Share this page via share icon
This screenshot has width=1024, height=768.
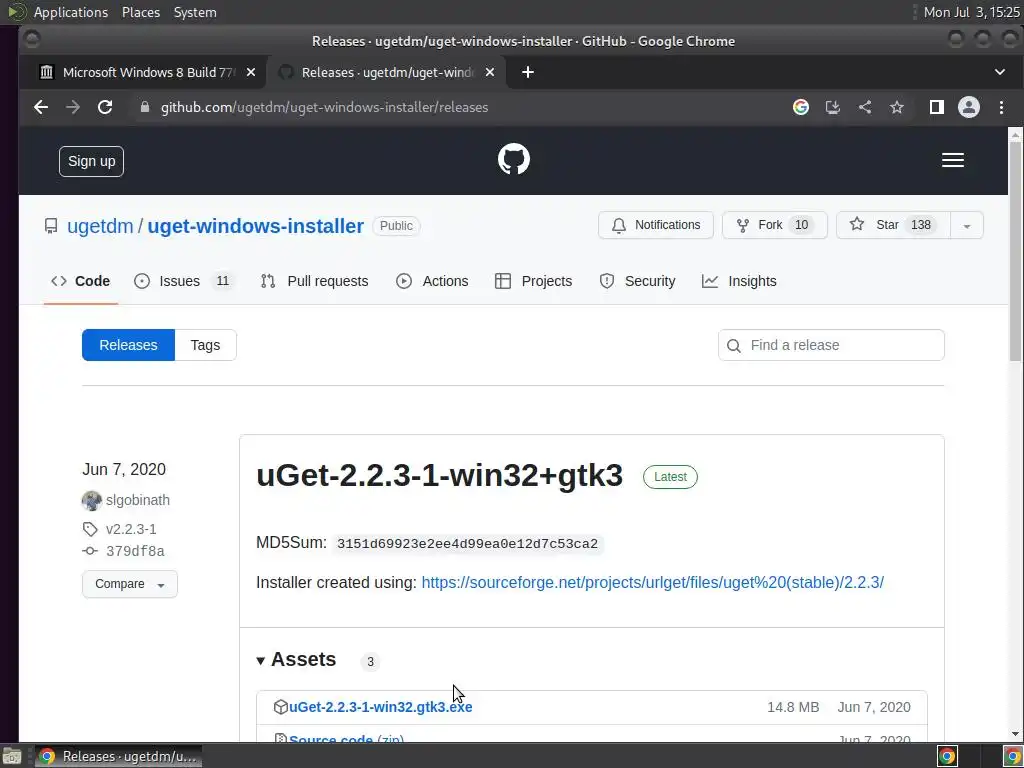(865, 107)
